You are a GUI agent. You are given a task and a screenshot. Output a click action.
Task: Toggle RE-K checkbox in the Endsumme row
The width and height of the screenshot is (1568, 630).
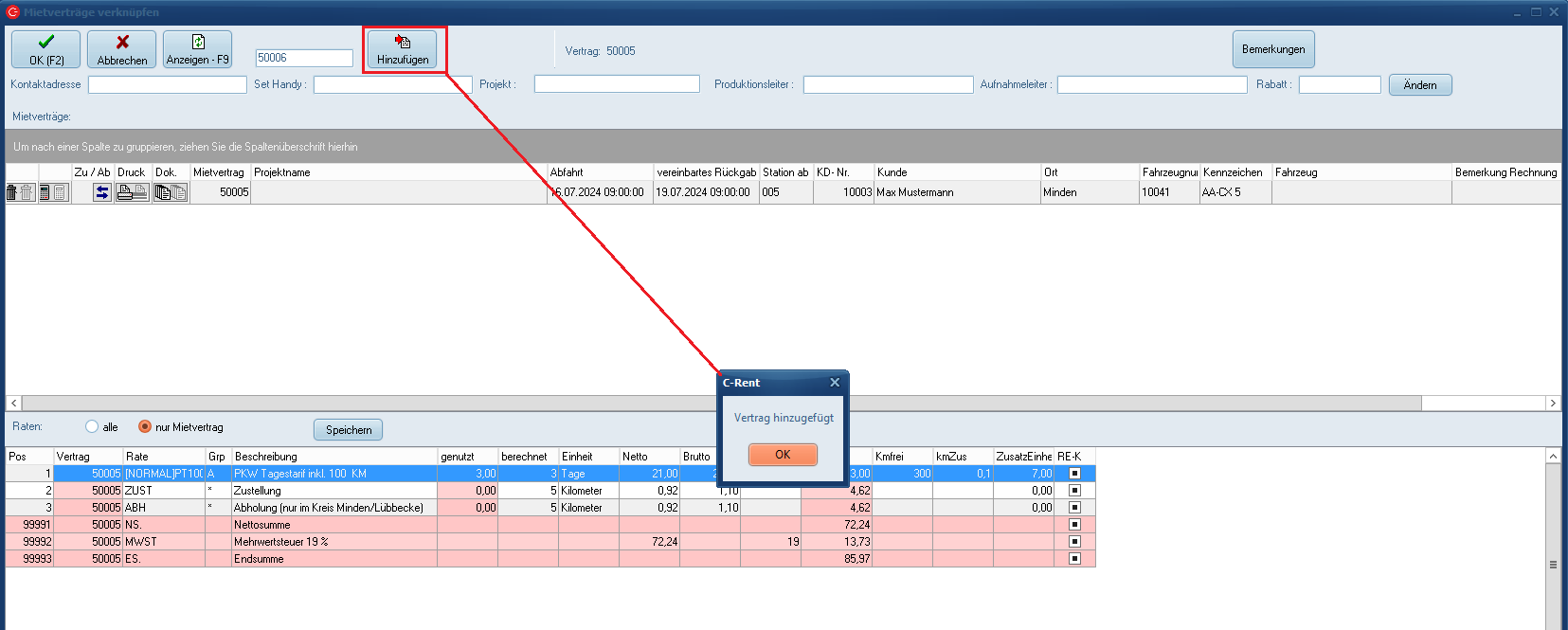coord(1074,559)
